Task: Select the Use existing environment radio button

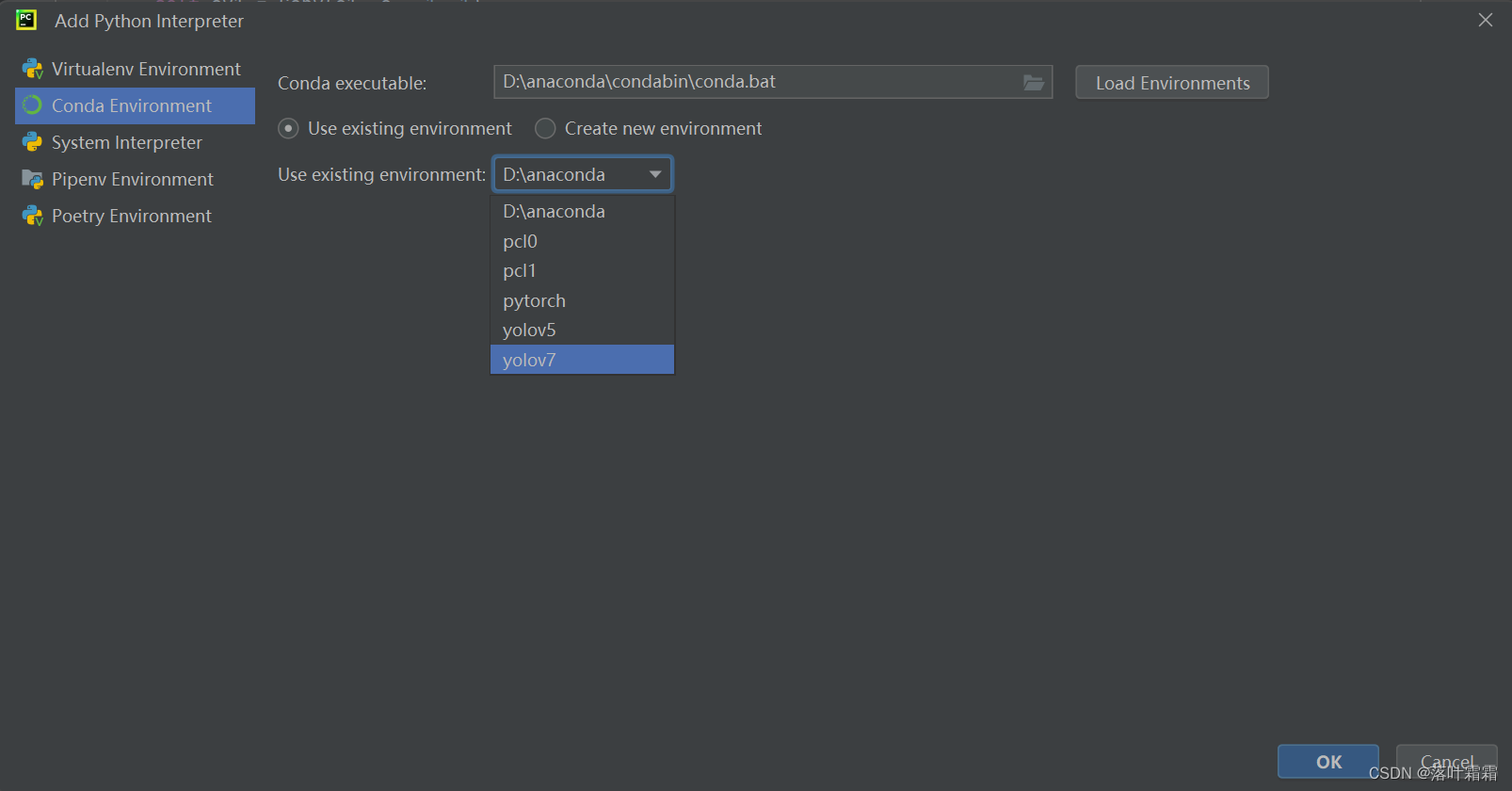Action: (289, 128)
